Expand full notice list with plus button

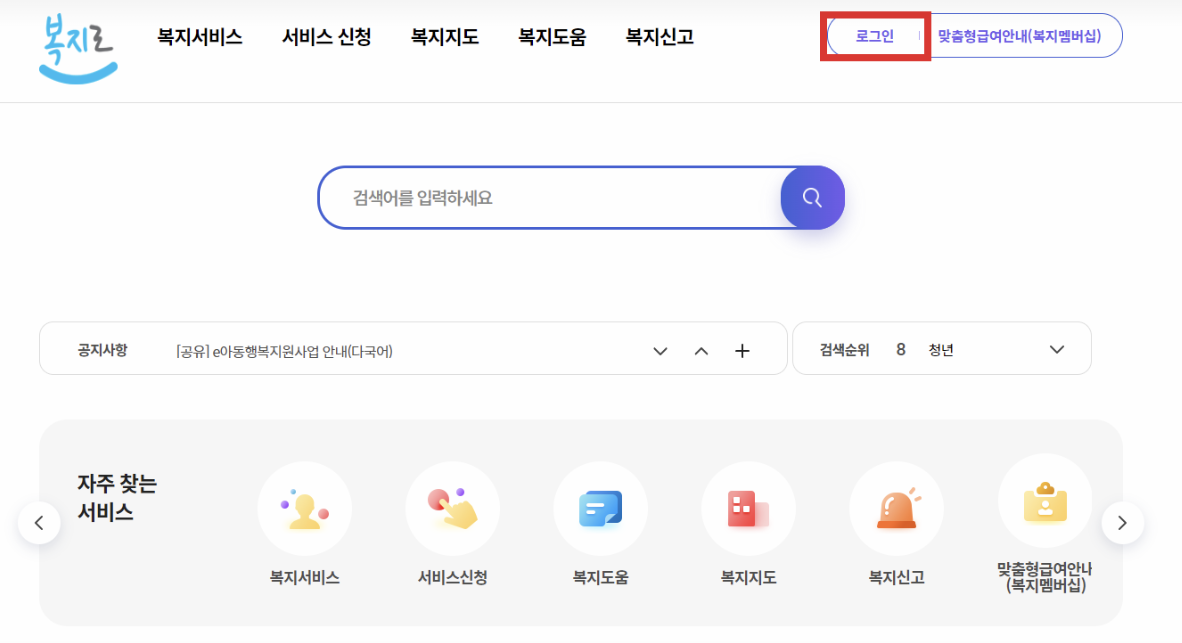coord(741,350)
